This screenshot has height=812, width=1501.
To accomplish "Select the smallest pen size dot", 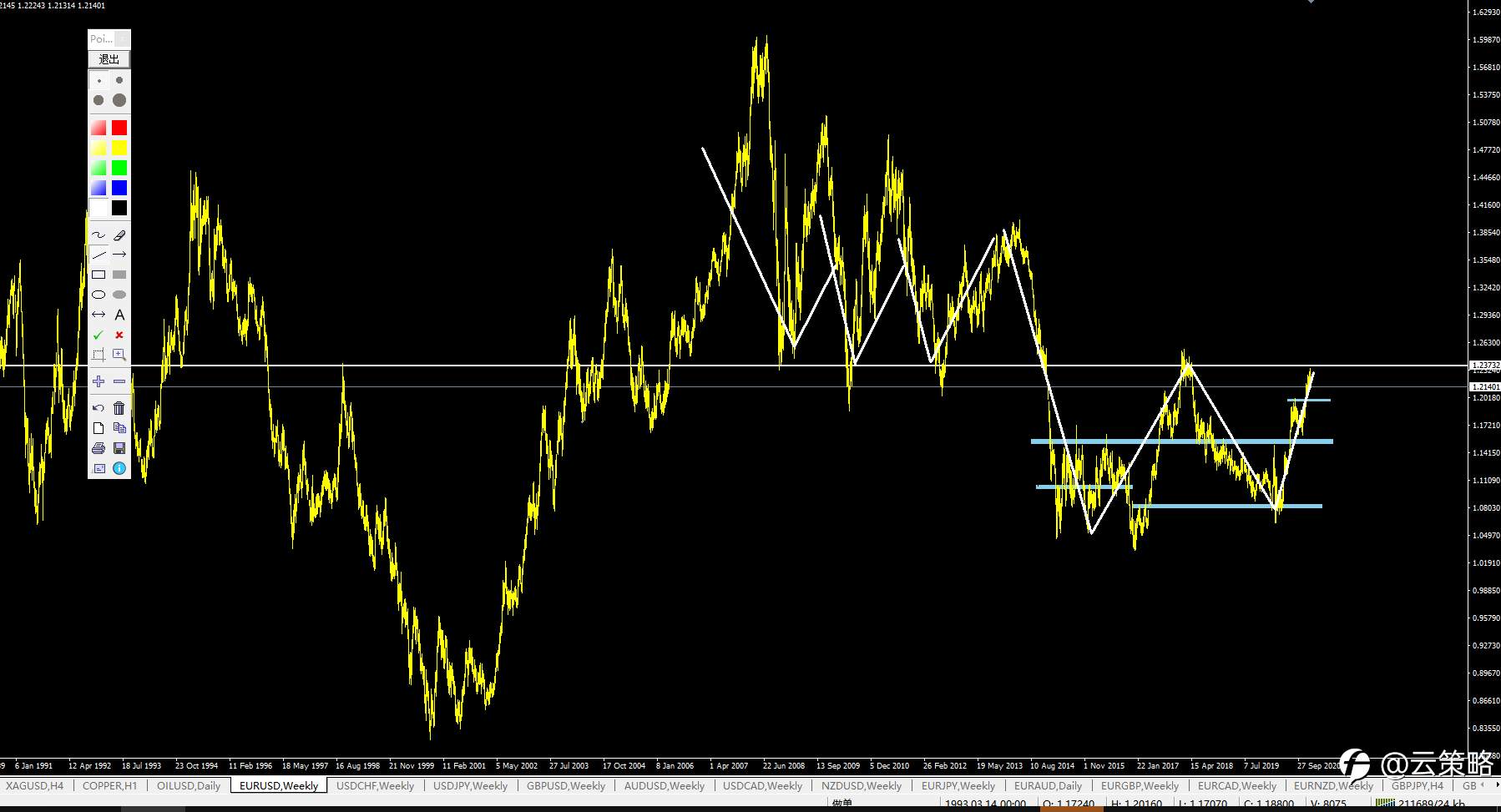I will (x=99, y=81).
